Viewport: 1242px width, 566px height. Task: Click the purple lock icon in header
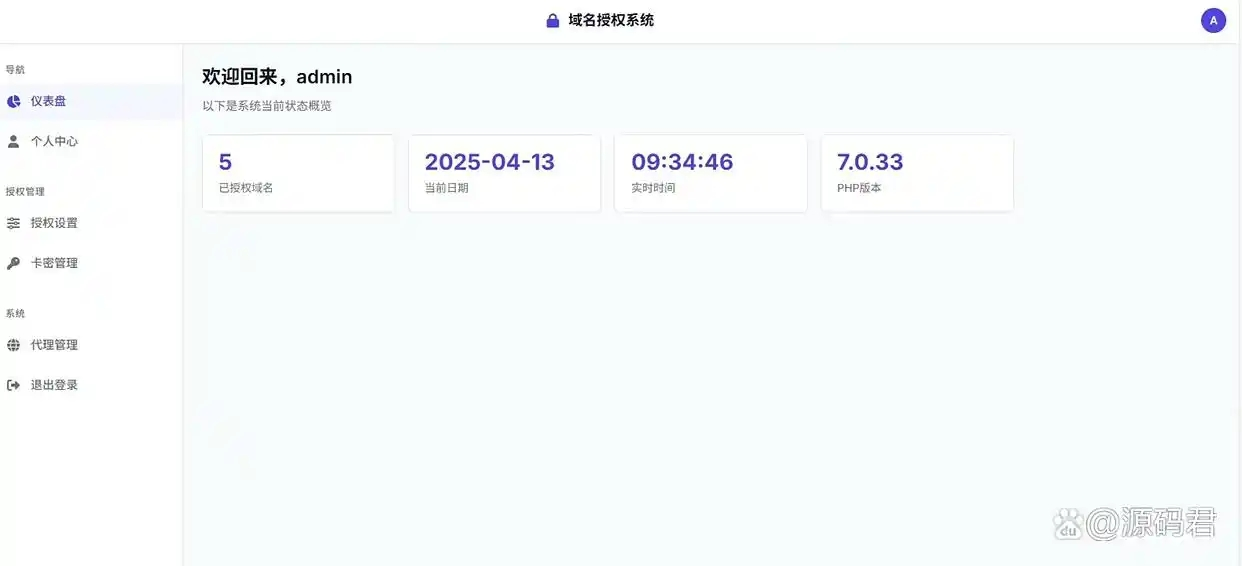point(552,20)
